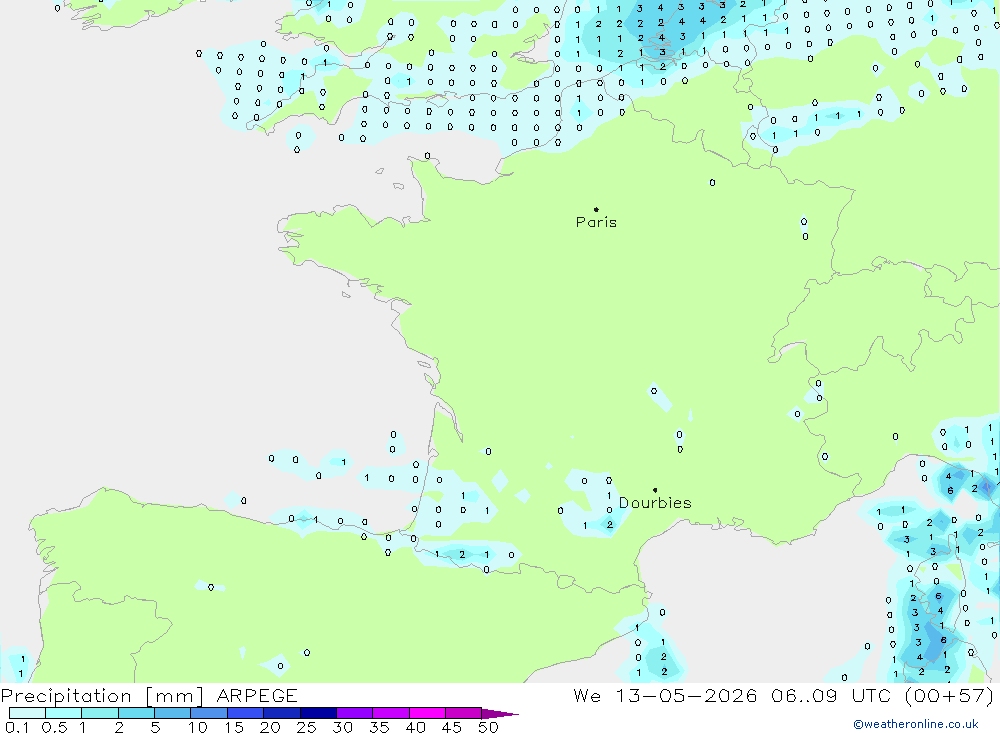This screenshot has width=1000, height=733.
Task: Pick the 35–40 mm legend swatch
Action: (391, 713)
